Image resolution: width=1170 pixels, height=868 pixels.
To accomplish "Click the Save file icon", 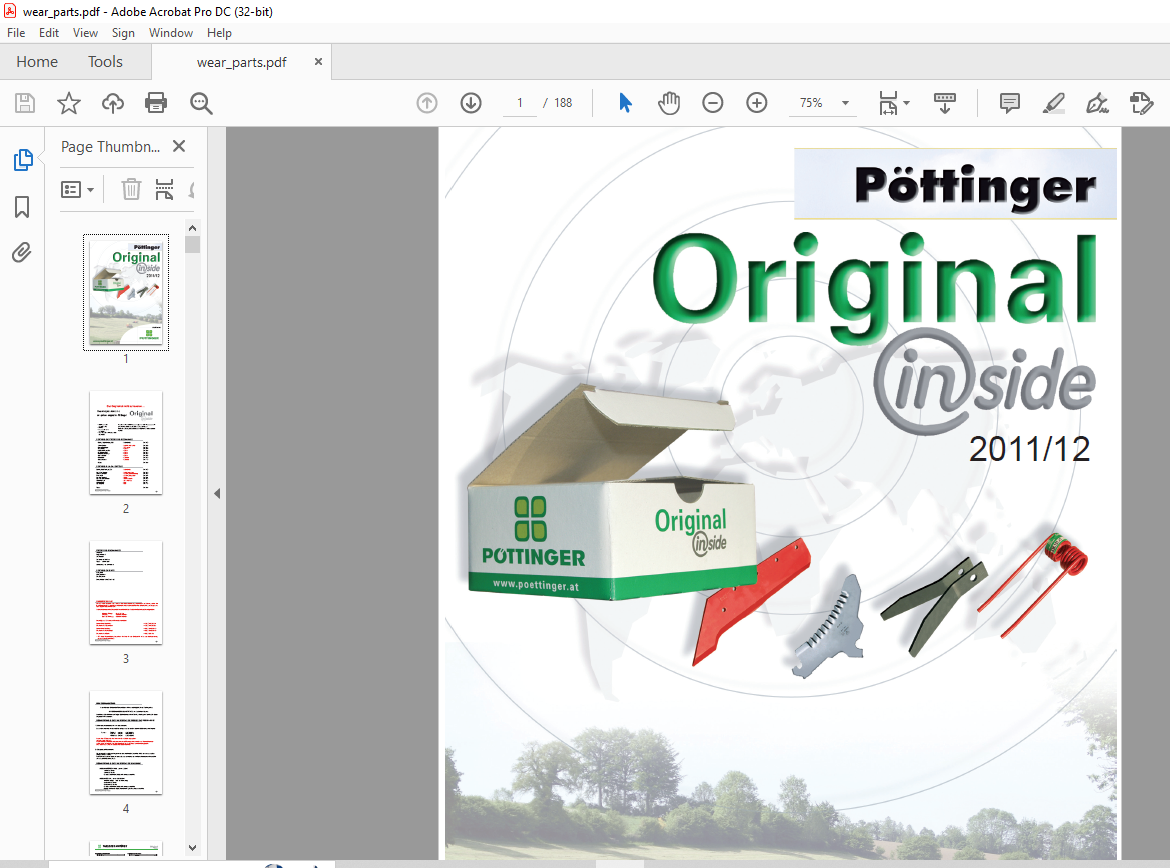I will pyautogui.click(x=25, y=103).
